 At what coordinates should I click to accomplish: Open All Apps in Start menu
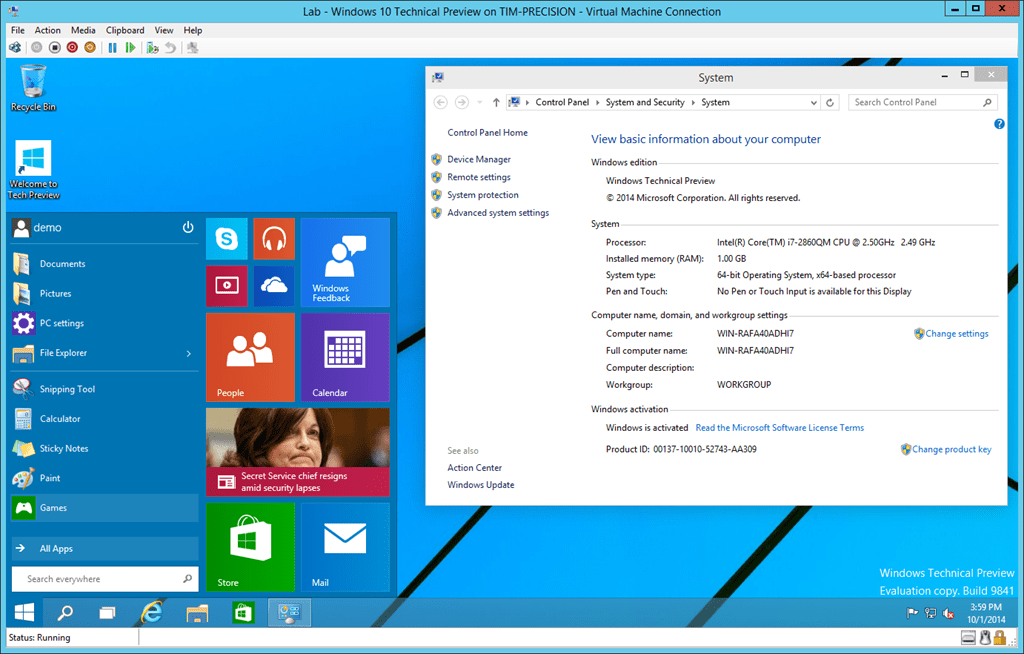pyautogui.click(x=105, y=549)
